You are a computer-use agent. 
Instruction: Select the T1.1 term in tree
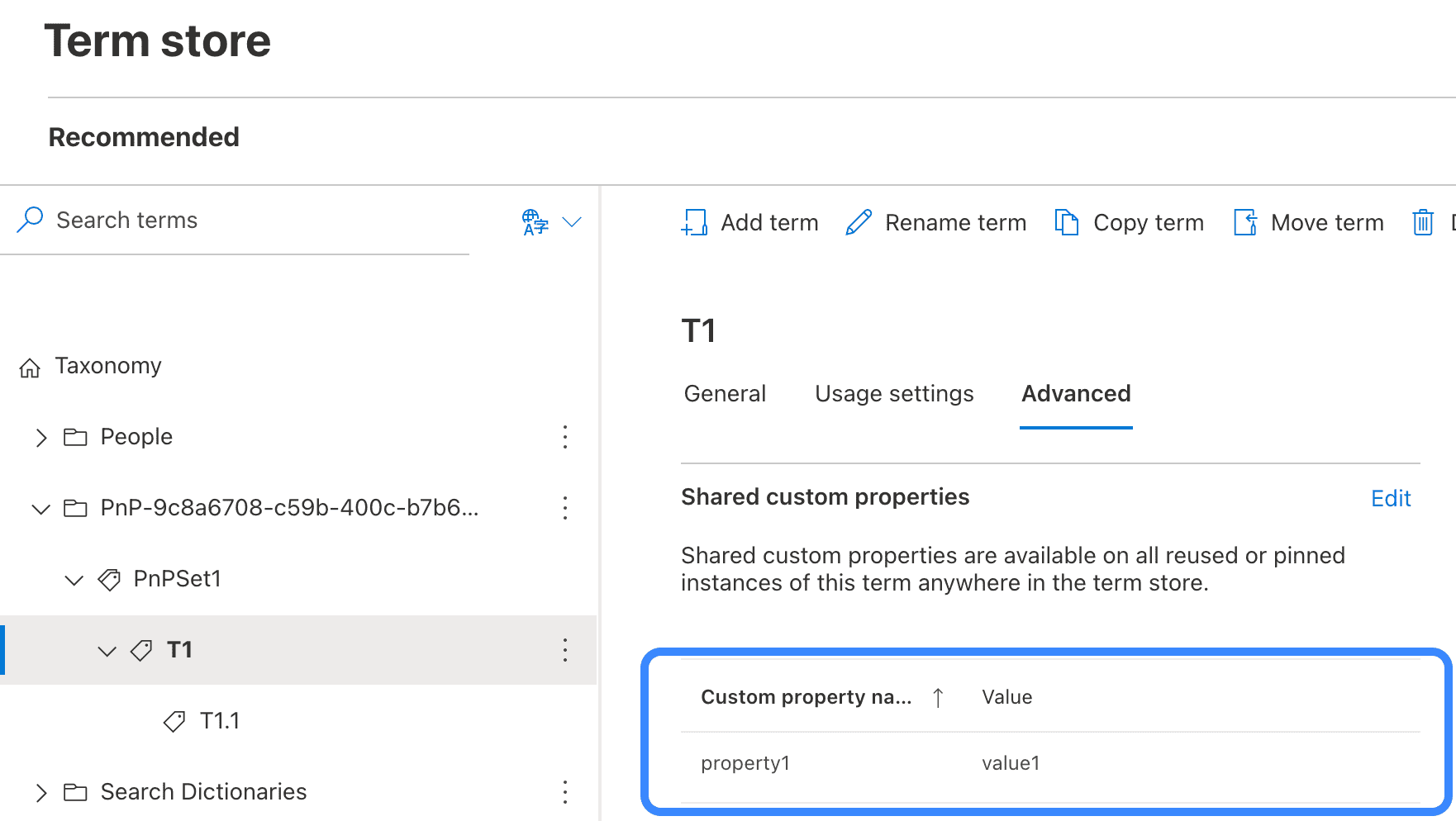click(219, 721)
